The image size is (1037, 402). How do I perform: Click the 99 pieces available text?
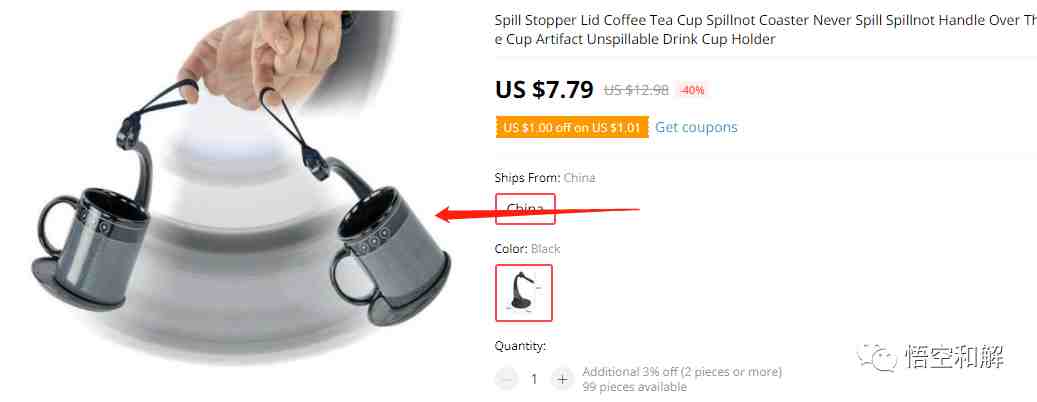point(634,387)
